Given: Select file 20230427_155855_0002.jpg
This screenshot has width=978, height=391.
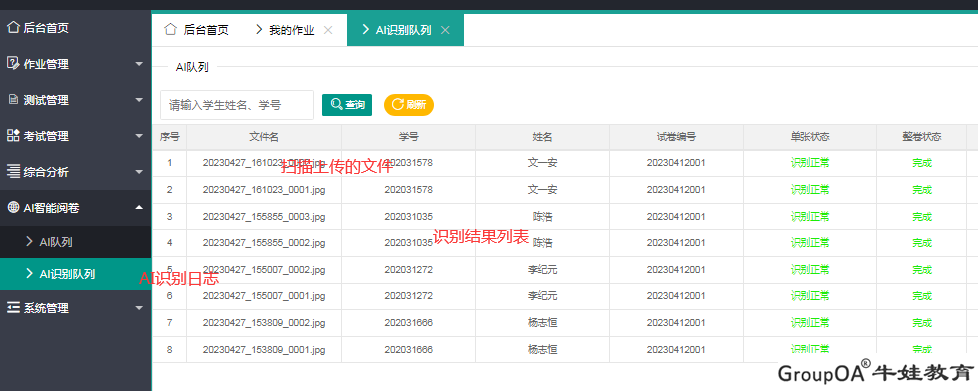Looking at the screenshot, I should [x=264, y=243].
